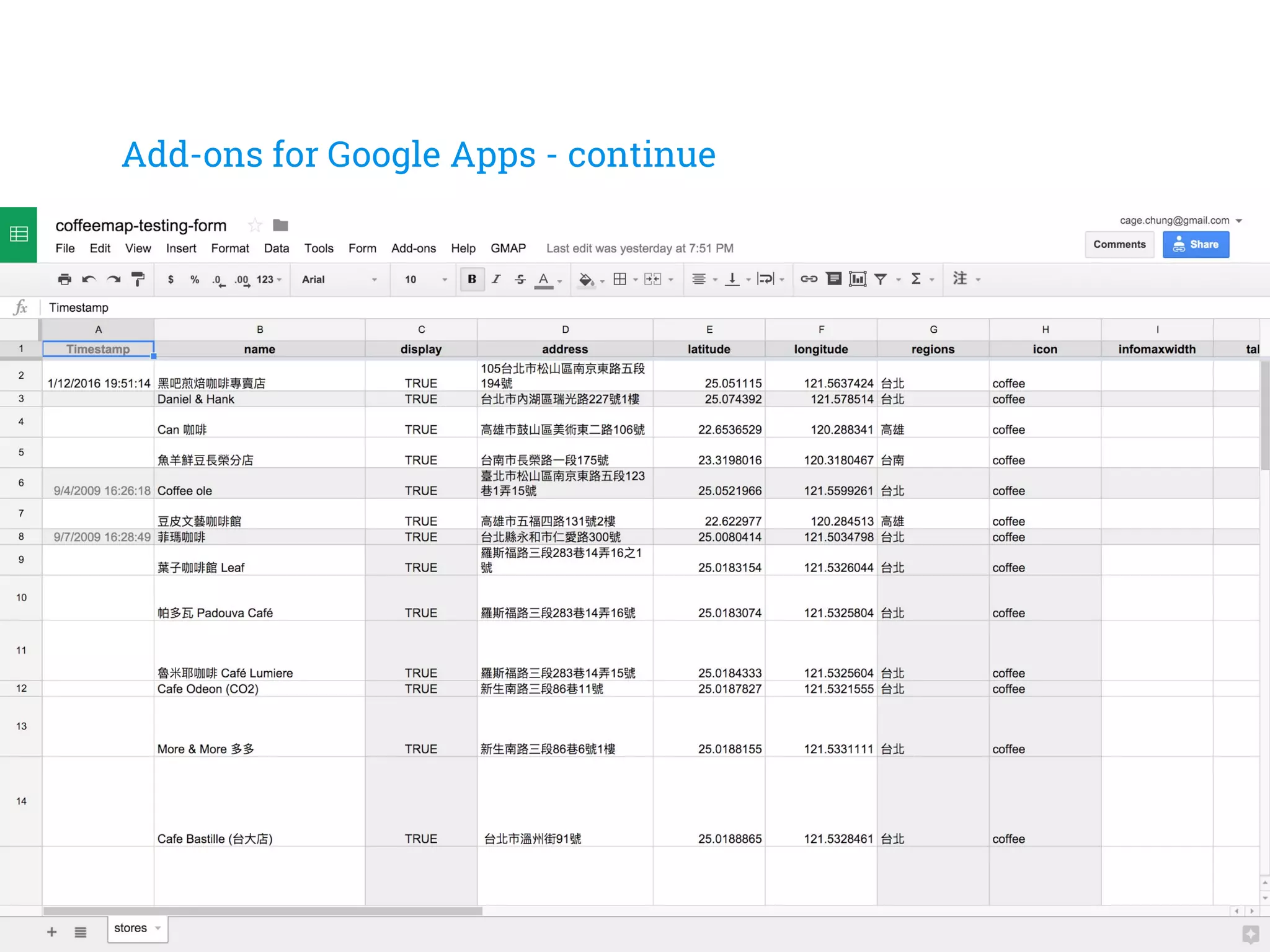The image size is (1270, 952).
Task: Select cell containing 'Cafe Odeon (CO2)'
Action: [259, 689]
